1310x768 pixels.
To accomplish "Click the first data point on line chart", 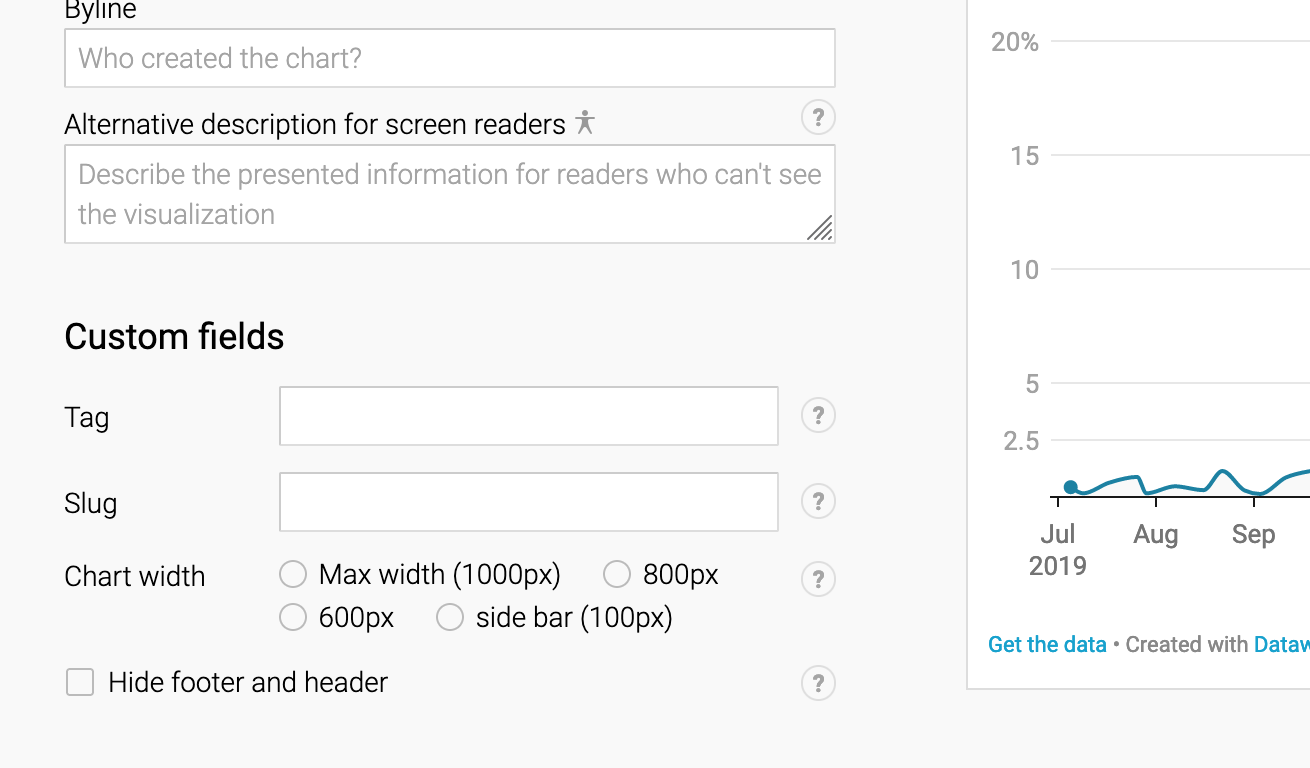I will coord(1071,487).
